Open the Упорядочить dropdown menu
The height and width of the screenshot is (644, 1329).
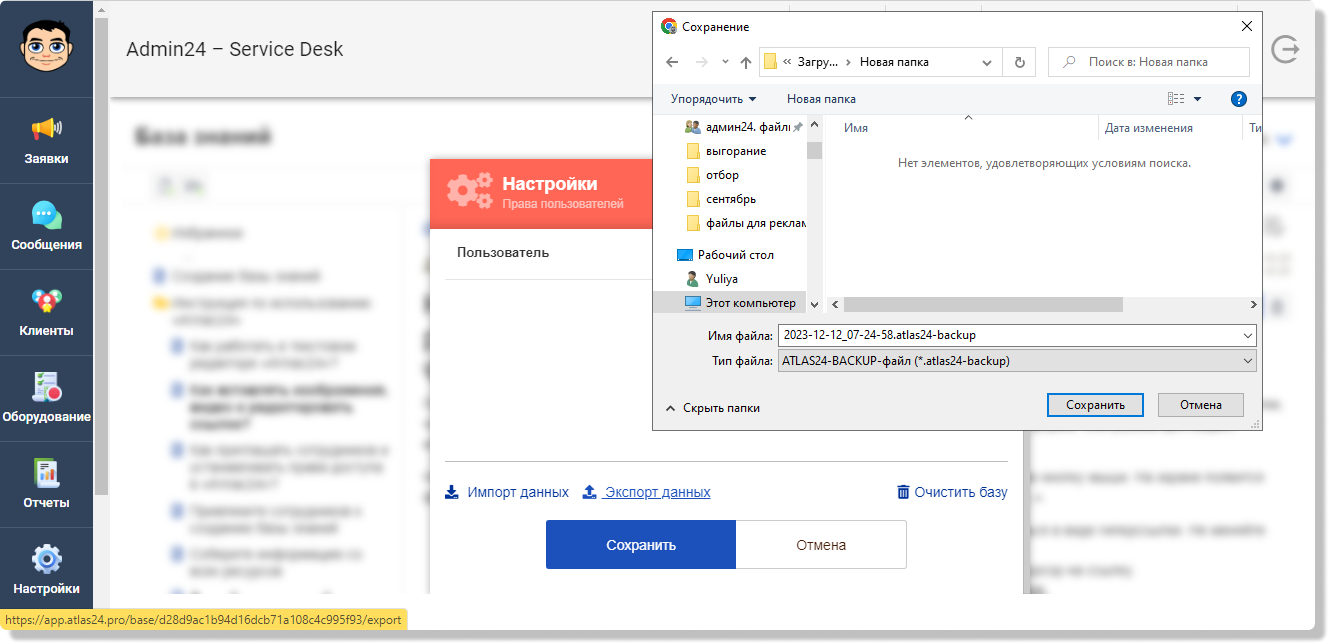pyautogui.click(x=713, y=99)
